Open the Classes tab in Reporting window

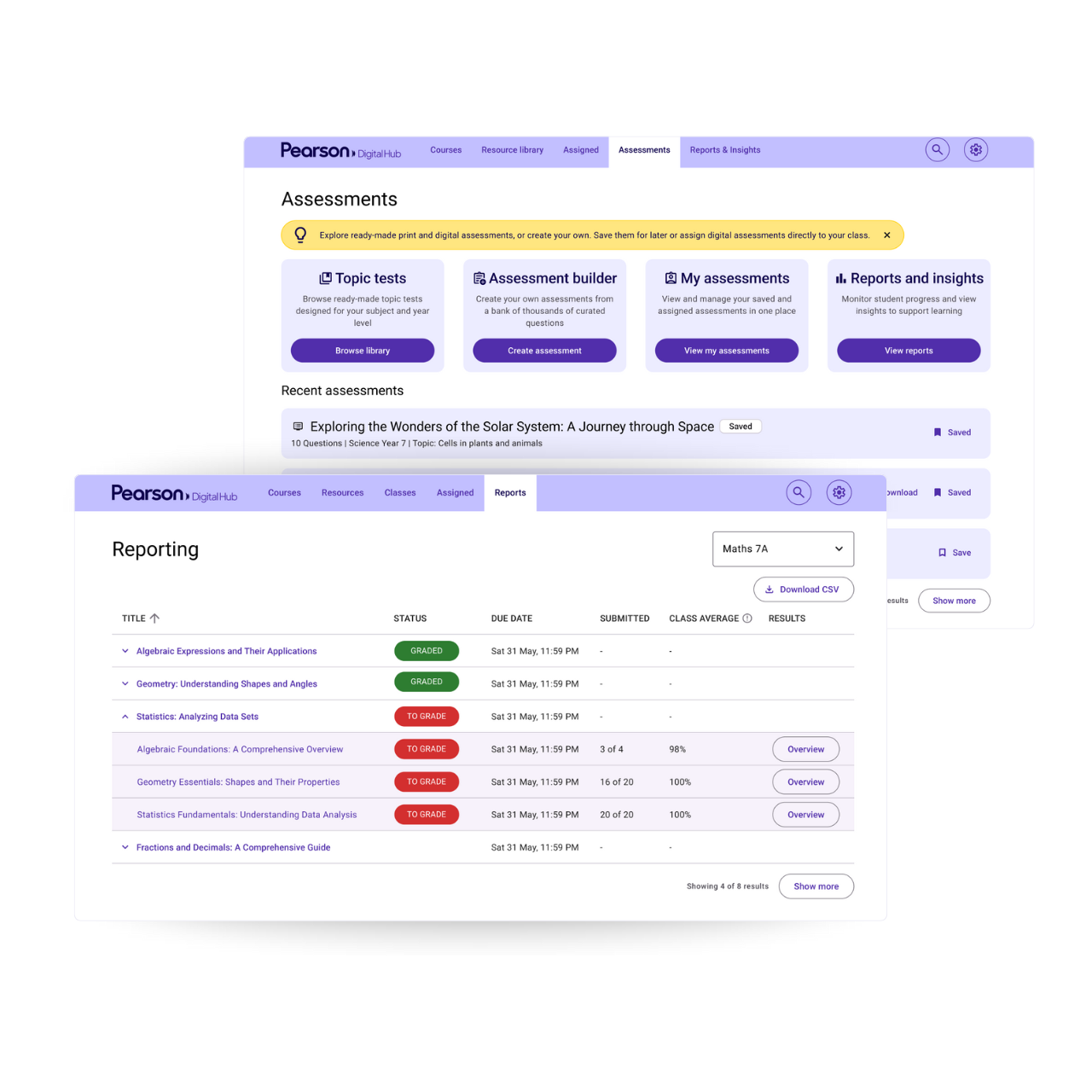399,493
